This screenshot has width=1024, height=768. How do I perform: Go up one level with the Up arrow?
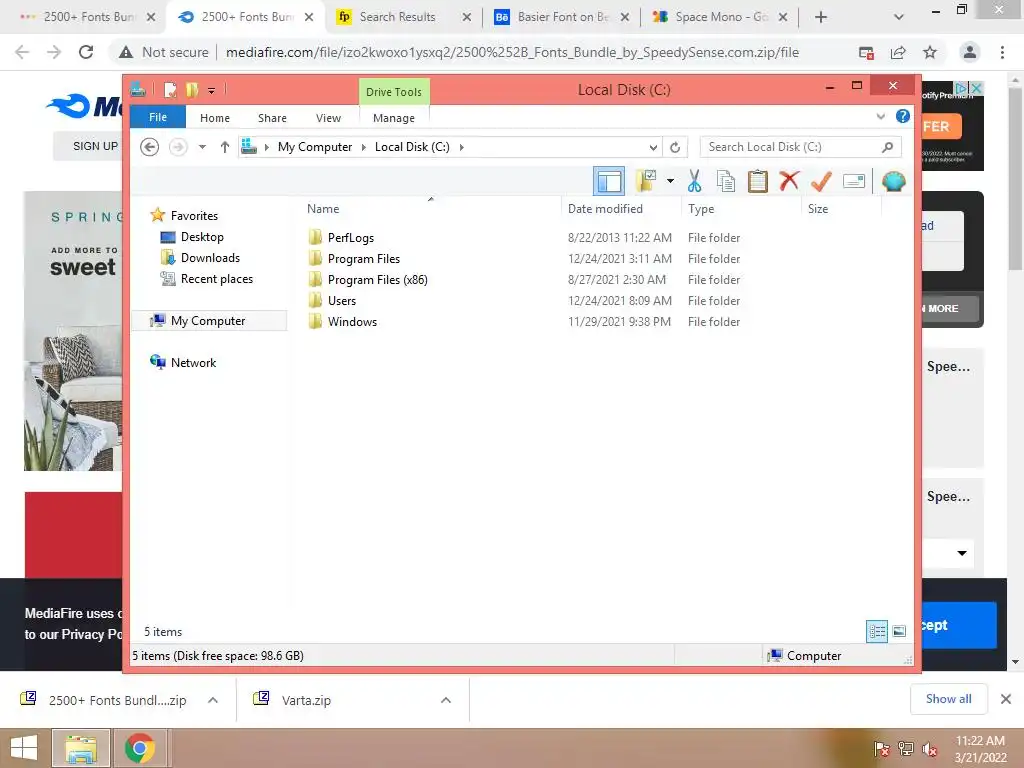[225, 147]
